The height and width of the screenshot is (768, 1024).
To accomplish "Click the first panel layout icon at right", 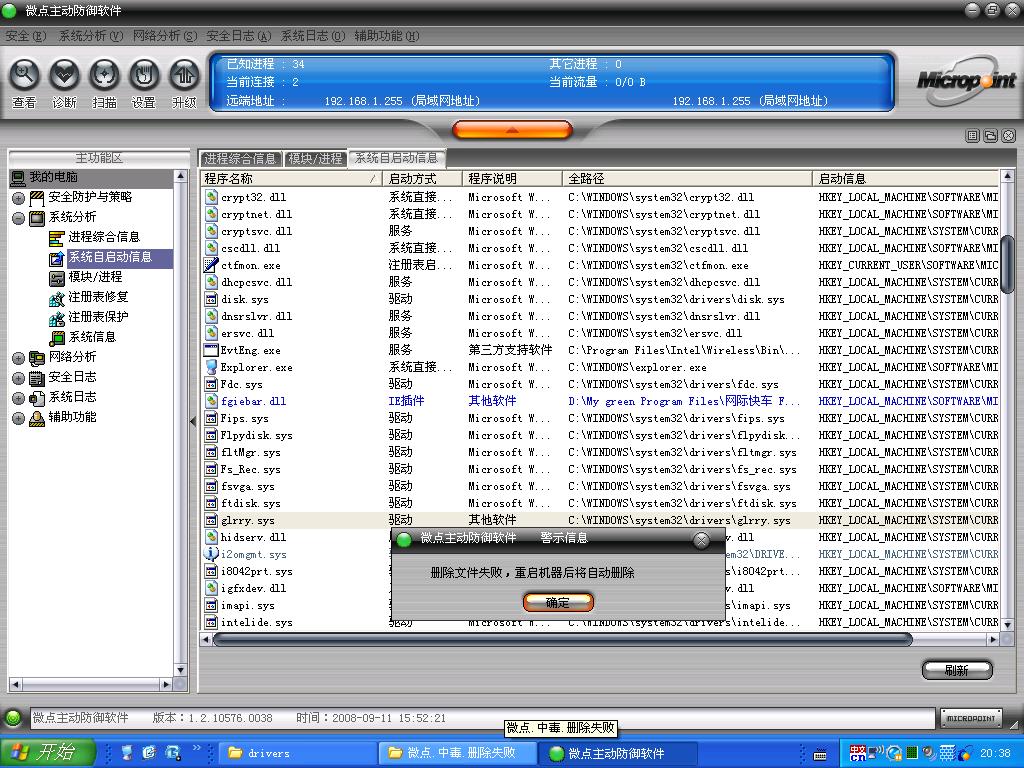I will [x=972, y=136].
